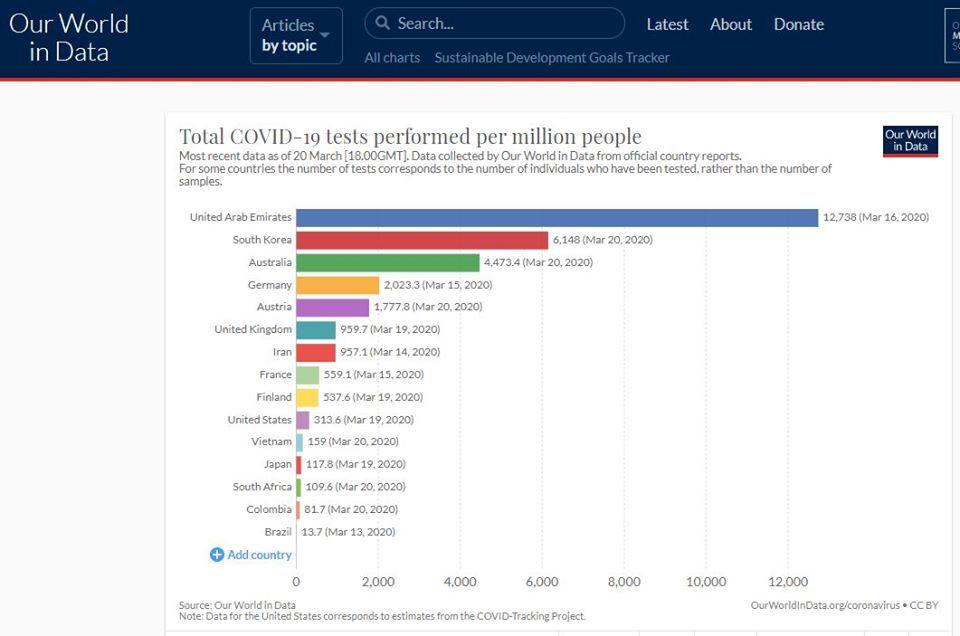Click the search magnifier icon
The width and height of the screenshot is (960, 636).
click(x=383, y=23)
